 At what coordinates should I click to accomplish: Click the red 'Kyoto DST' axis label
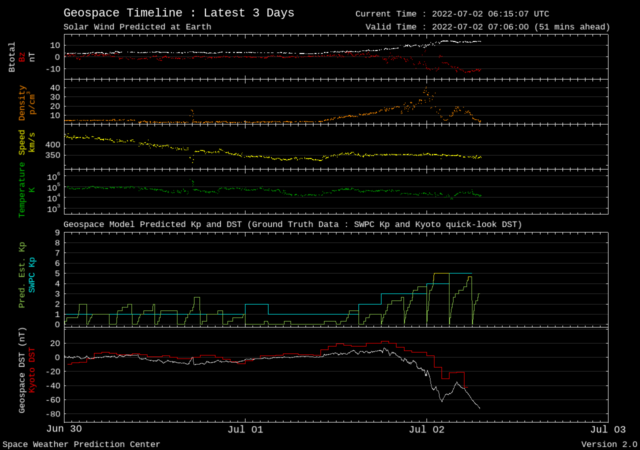(x=32, y=370)
